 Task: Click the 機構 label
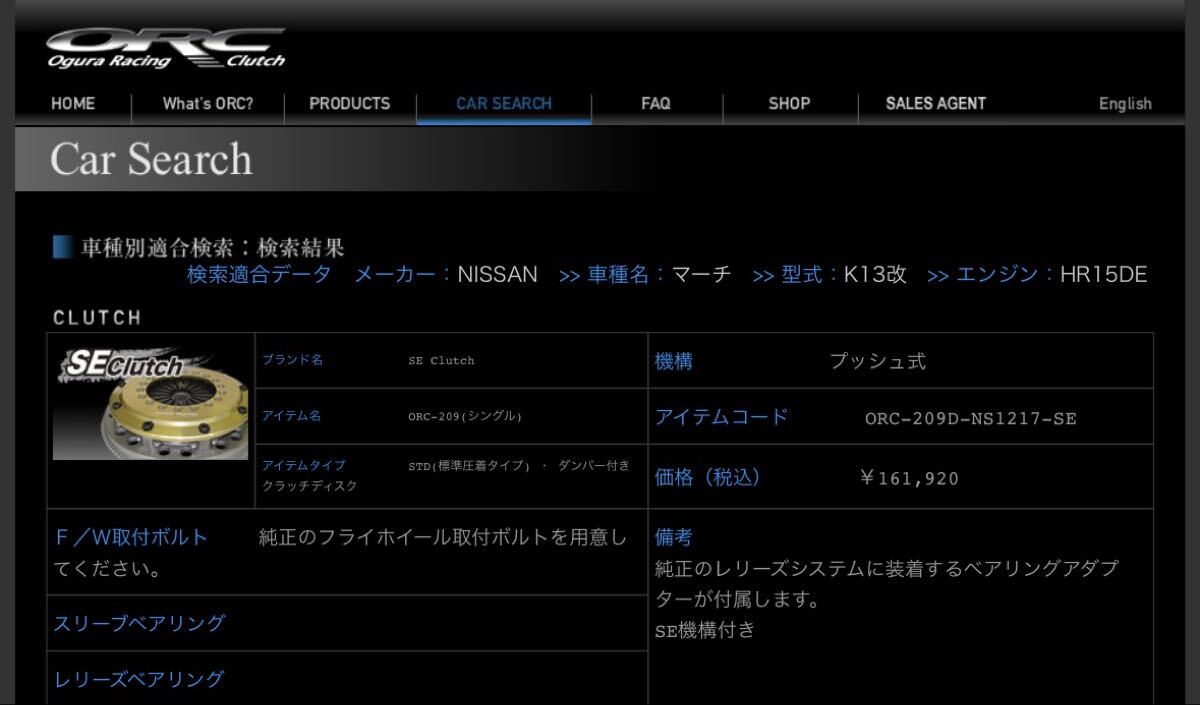pos(673,362)
